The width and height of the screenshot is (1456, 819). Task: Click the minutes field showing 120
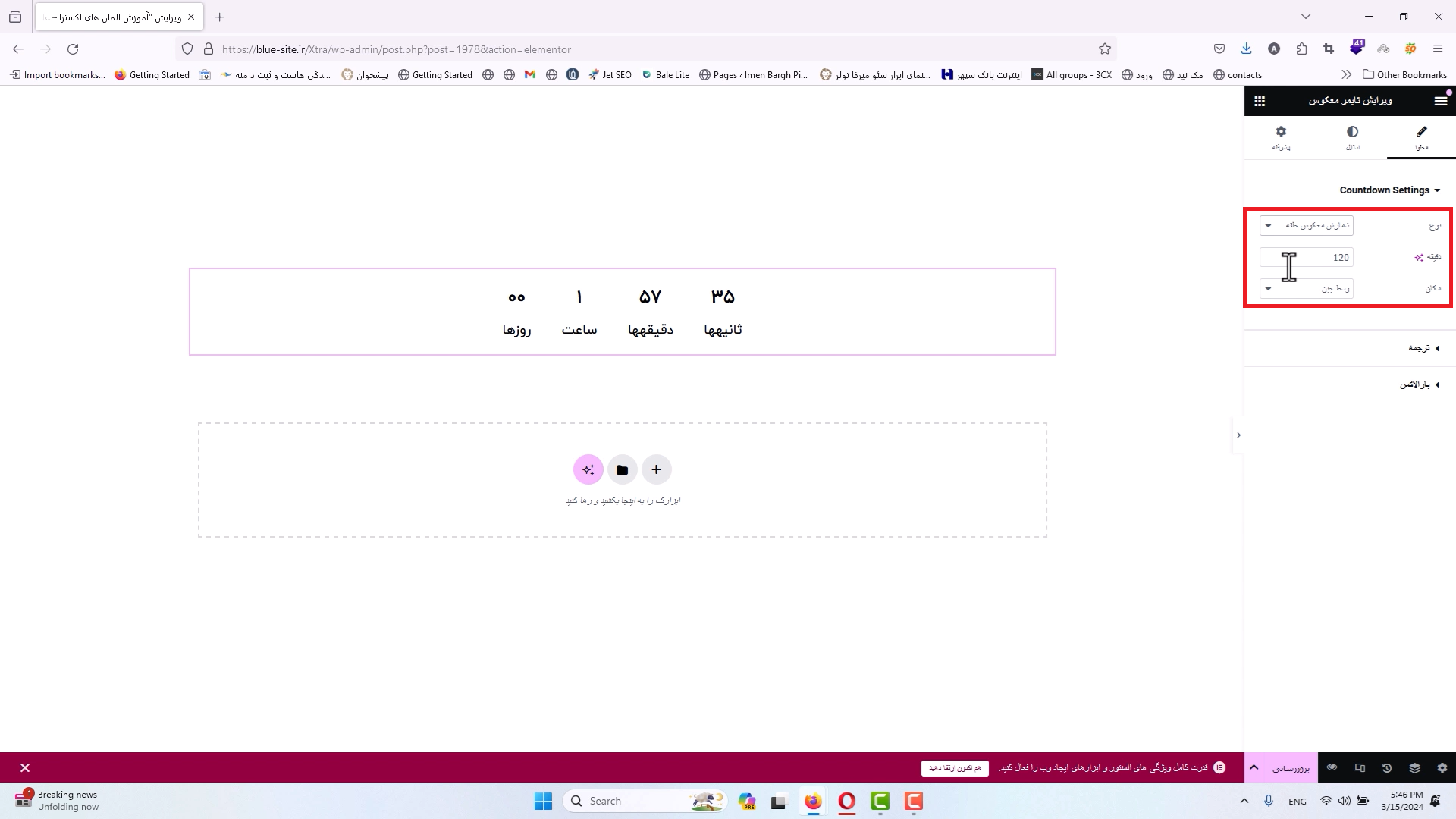point(1306,258)
